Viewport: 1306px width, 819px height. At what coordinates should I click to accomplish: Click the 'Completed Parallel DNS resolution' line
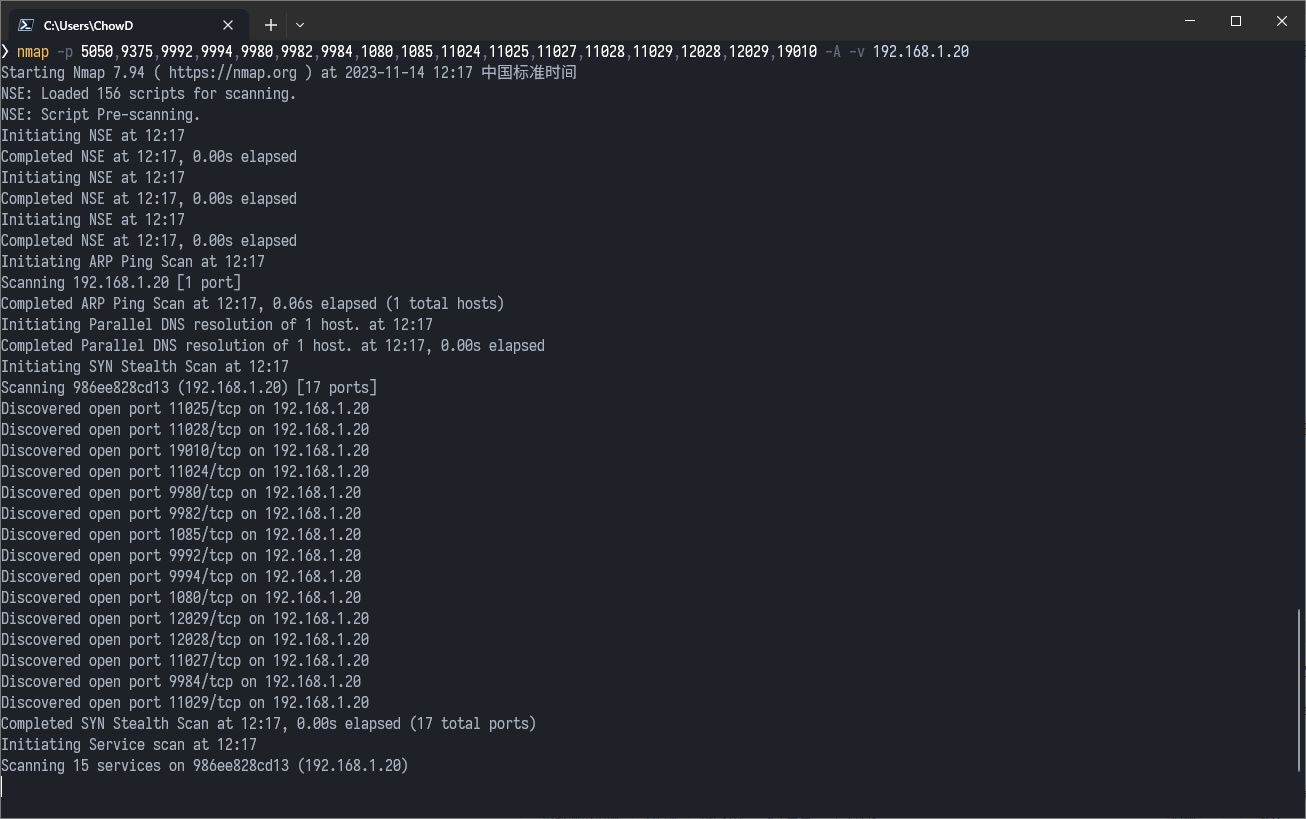pyautogui.click(x=273, y=345)
